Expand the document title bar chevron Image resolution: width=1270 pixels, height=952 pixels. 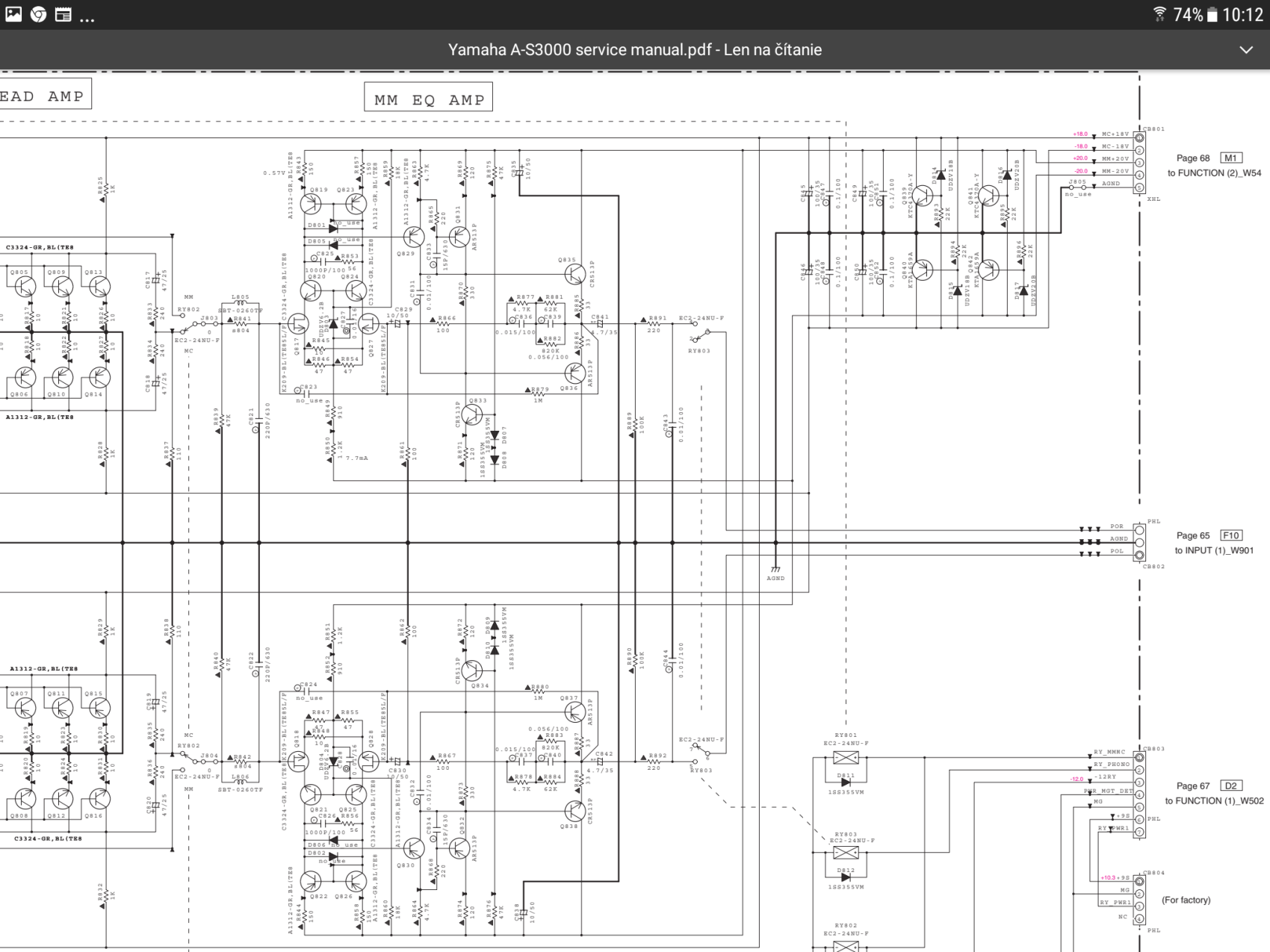(x=1245, y=50)
